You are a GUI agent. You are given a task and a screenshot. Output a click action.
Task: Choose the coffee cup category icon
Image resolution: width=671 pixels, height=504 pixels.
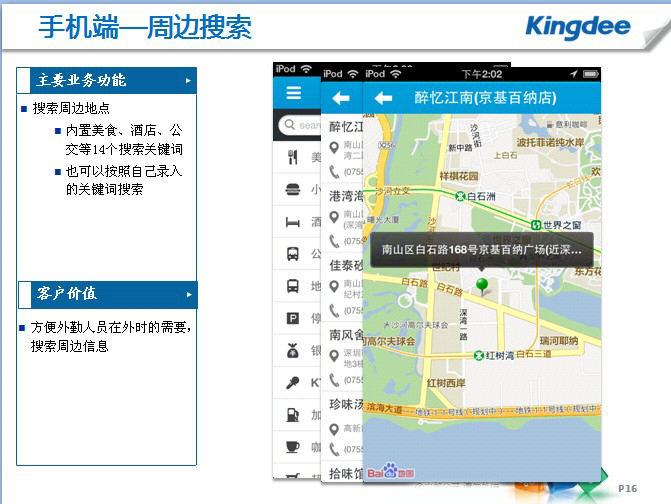click(293, 447)
